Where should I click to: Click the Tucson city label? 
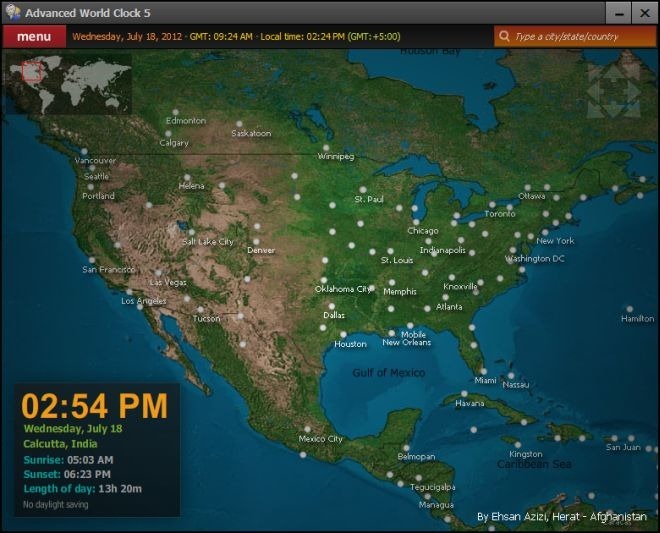[x=207, y=319]
